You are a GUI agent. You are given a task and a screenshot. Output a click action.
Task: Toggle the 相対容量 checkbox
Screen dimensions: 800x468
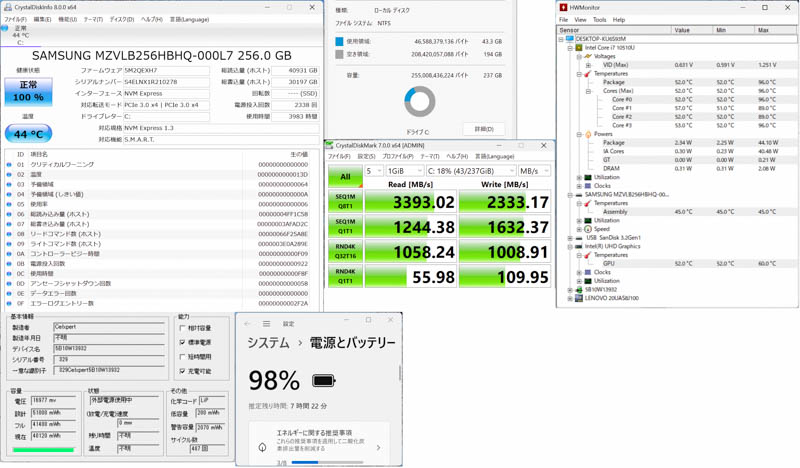183,328
